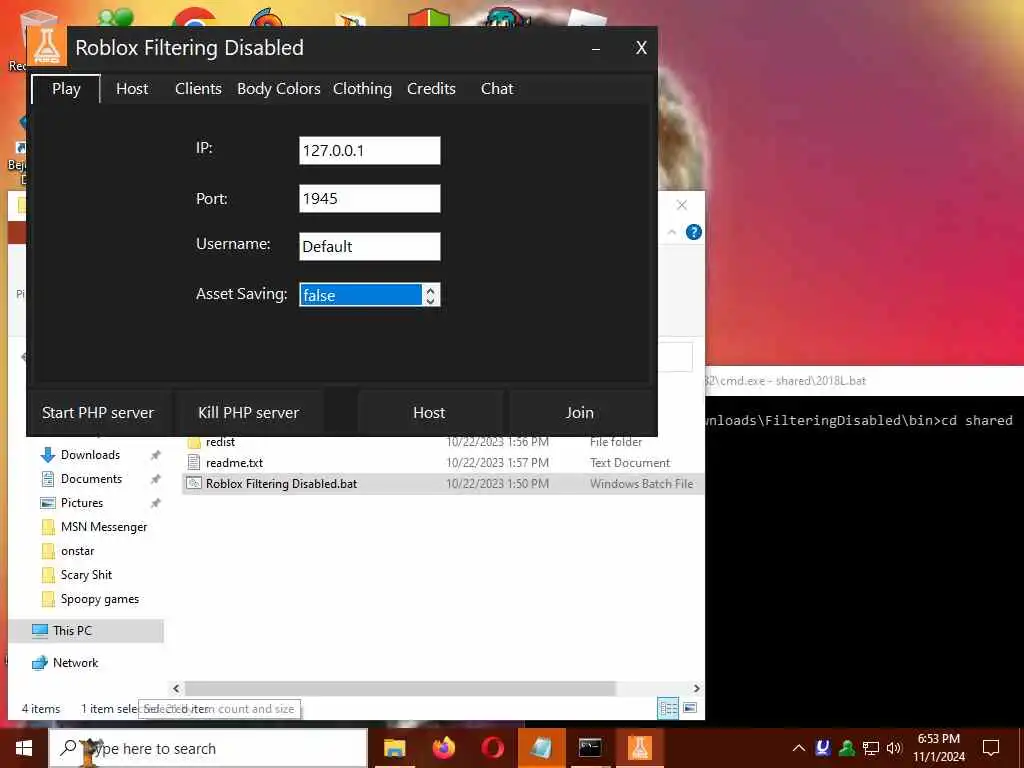The width and height of the screenshot is (1024, 768).
Task: Open the MSN Messenger folder in sidebar
Action: point(104,527)
